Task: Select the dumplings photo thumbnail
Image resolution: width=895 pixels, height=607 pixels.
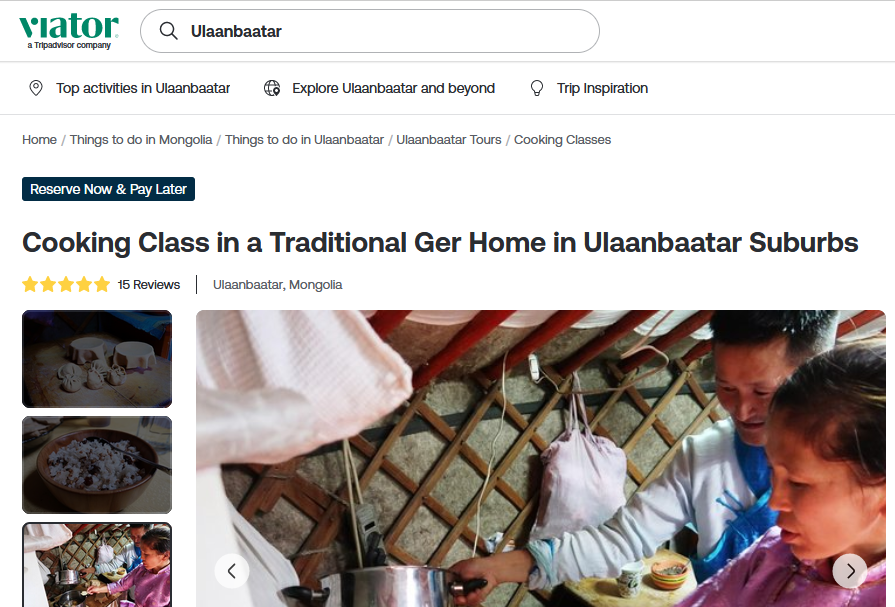Action: [97, 359]
